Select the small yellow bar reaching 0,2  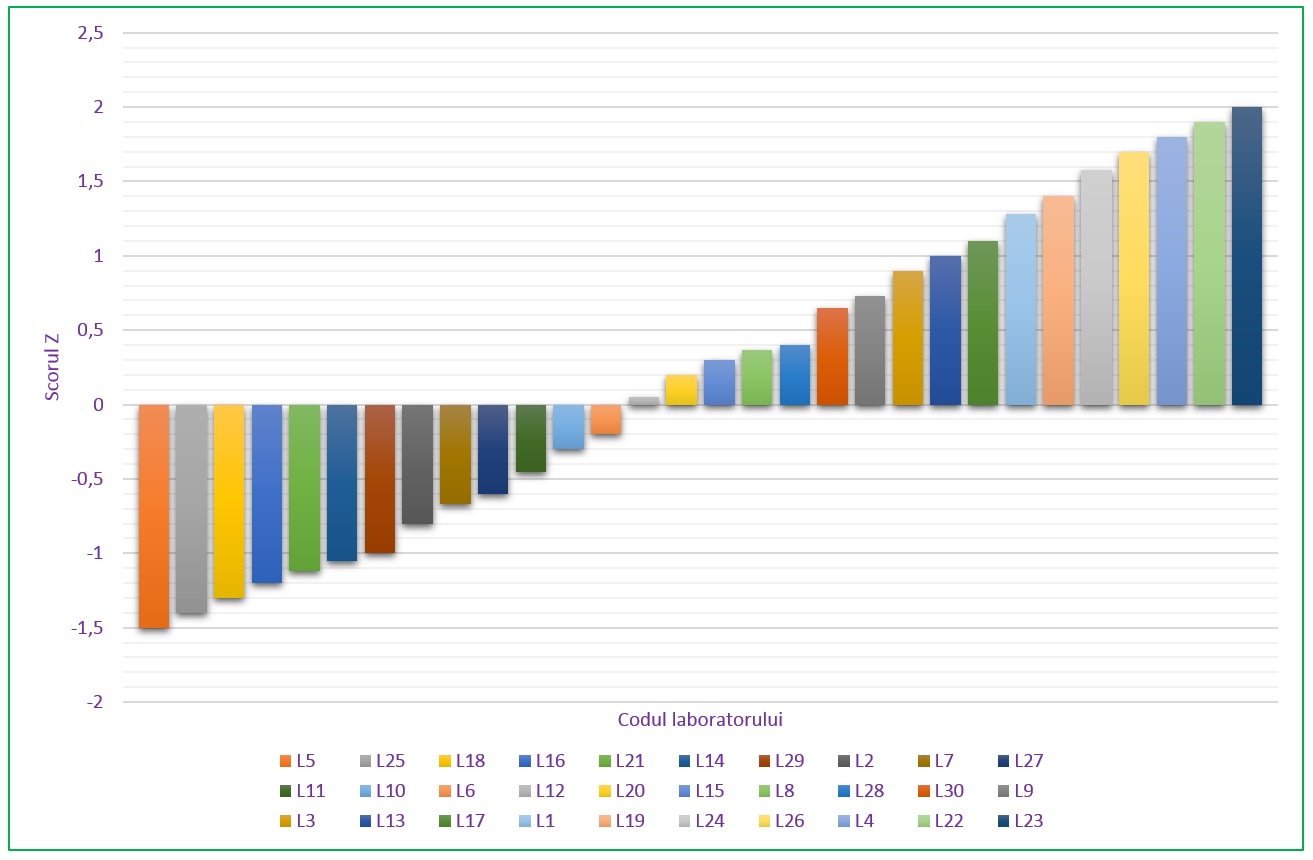[682, 390]
